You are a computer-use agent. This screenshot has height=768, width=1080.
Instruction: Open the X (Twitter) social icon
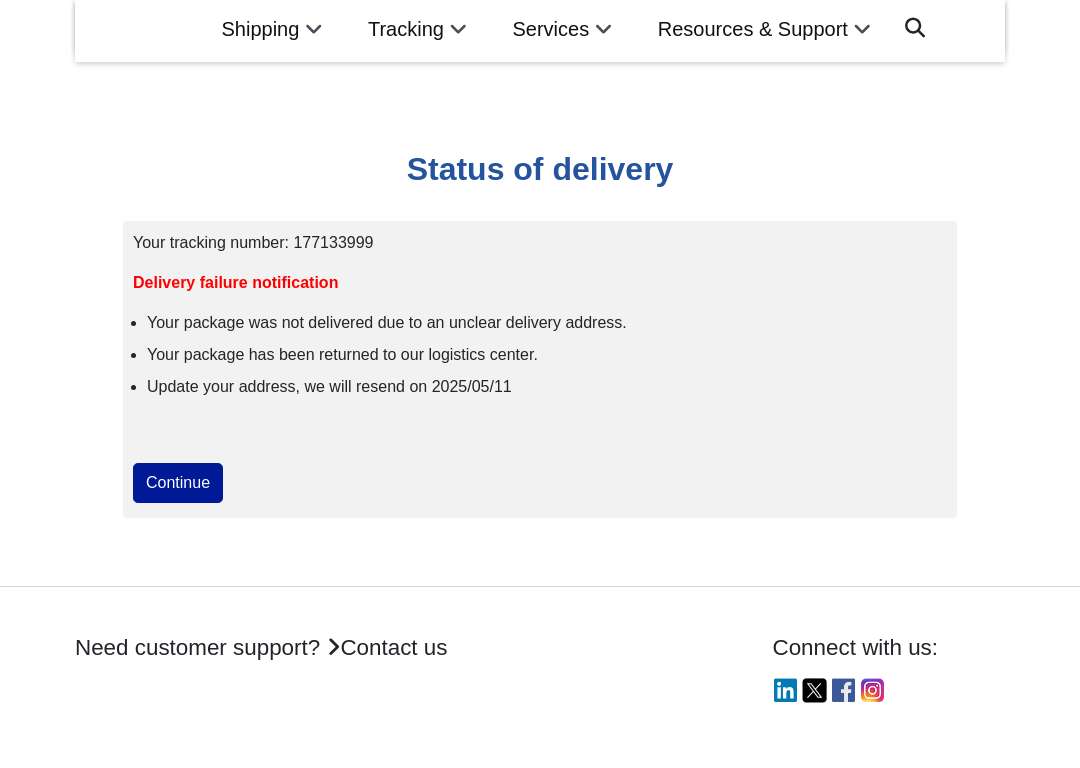pos(814,690)
